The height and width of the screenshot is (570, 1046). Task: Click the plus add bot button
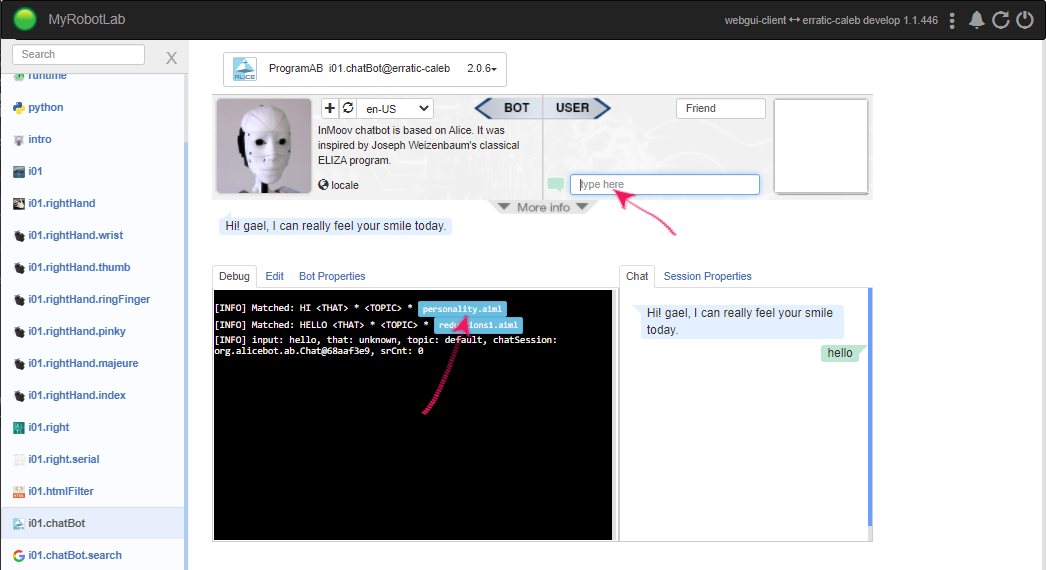pos(330,108)
